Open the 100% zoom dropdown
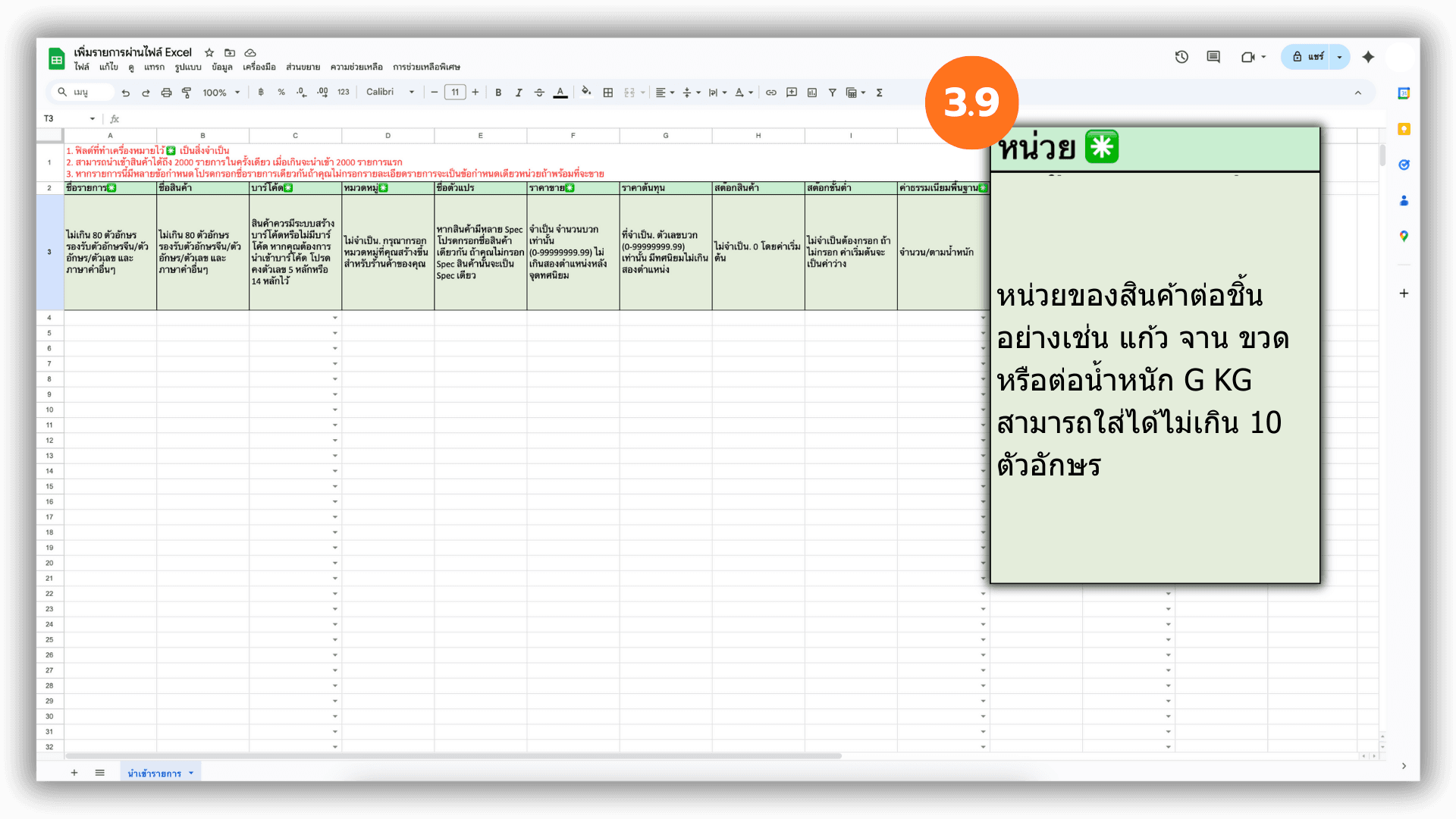Image resolution: width=1456 pixels, height=819 pixels. (x=221, y=93)
